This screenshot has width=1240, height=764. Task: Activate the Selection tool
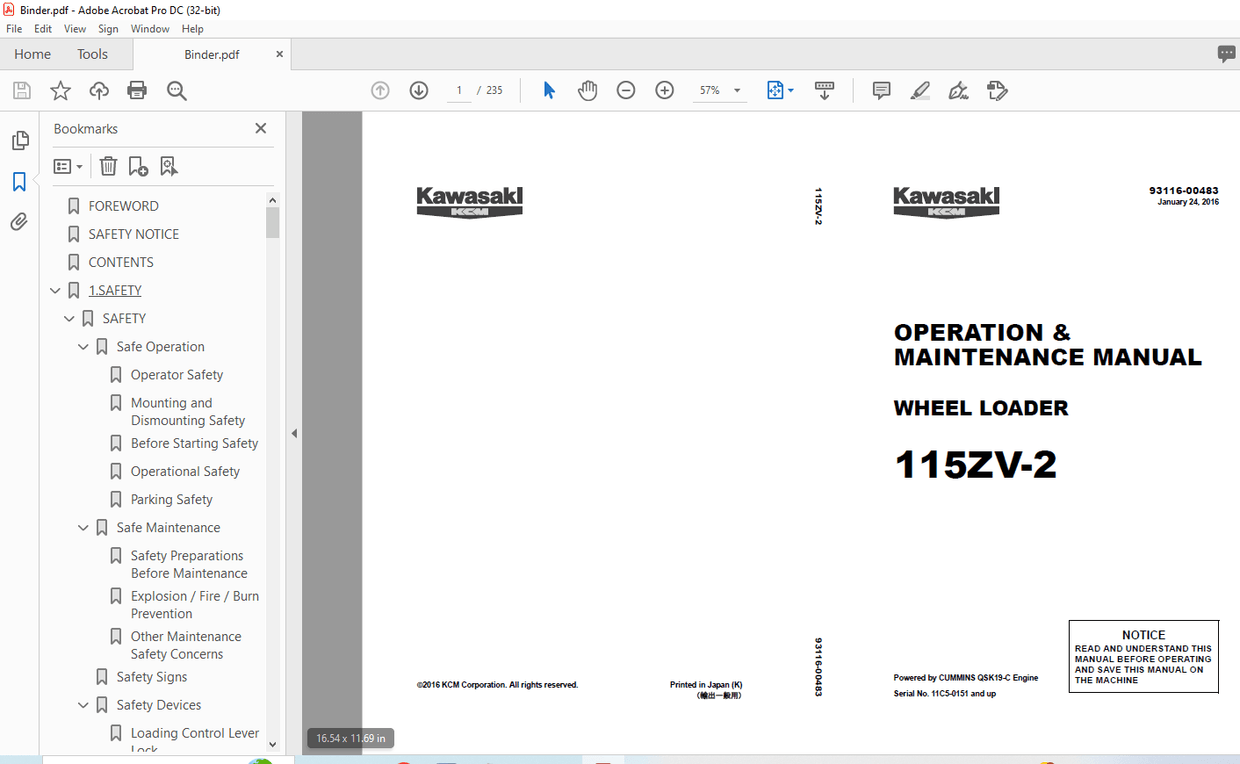click(548, 90)
